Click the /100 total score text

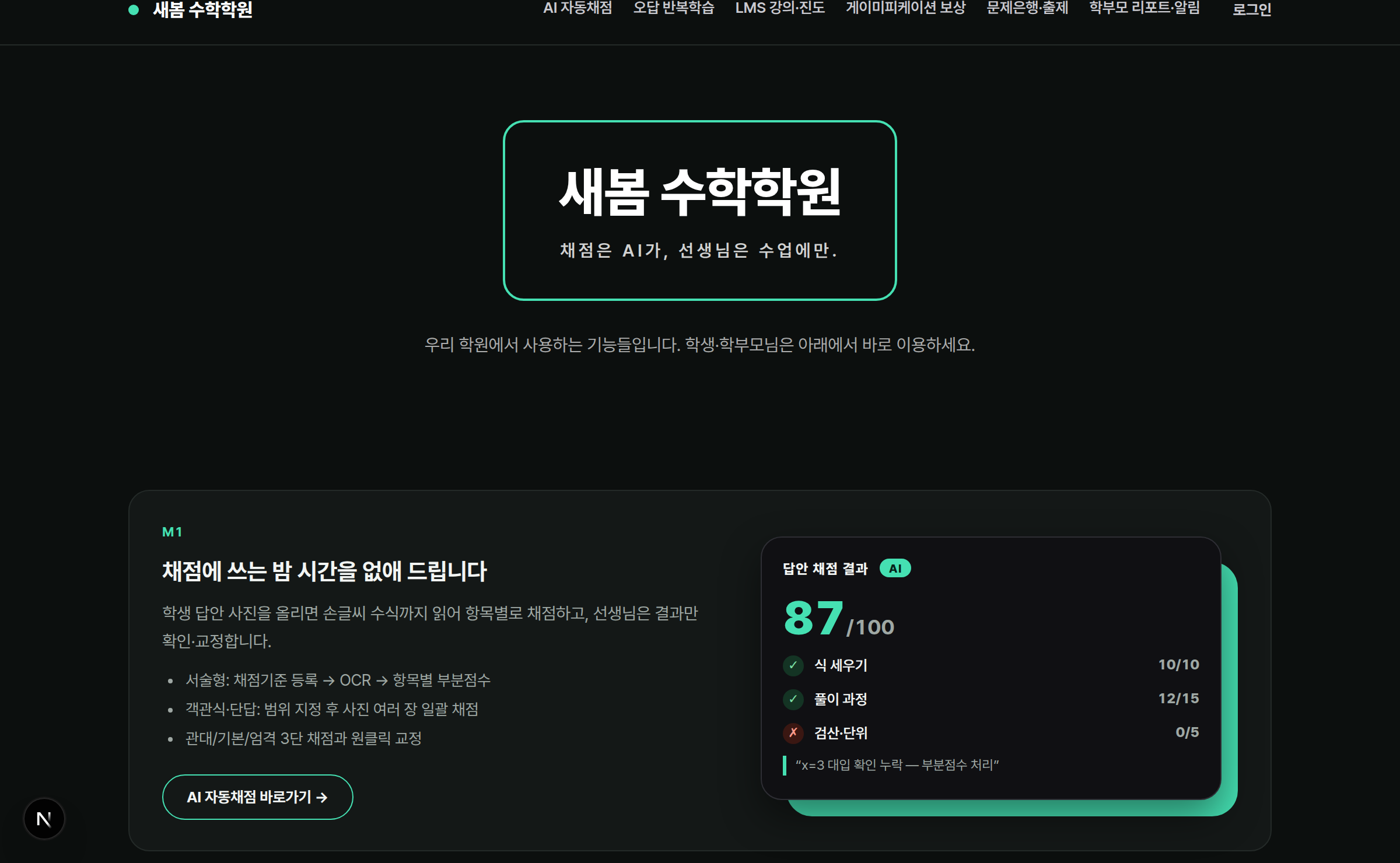pos(870,627)
